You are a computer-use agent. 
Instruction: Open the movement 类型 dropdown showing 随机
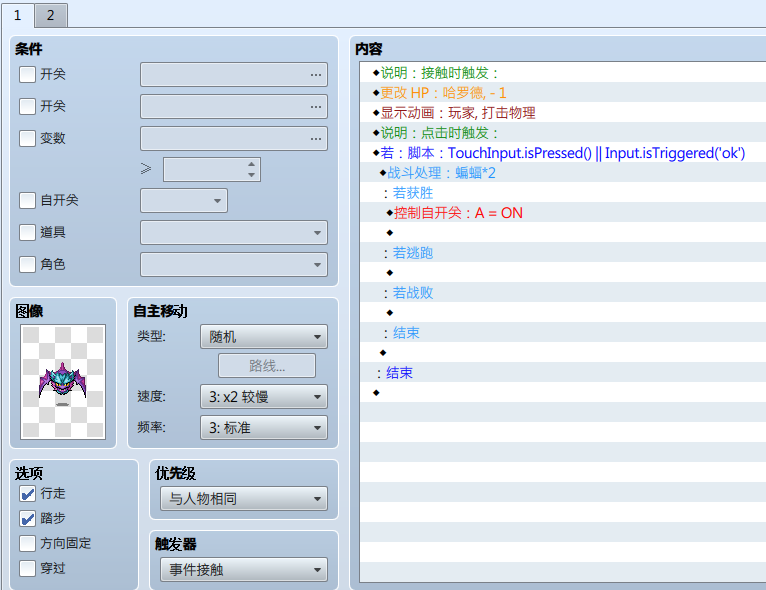(x=264, y=337)
